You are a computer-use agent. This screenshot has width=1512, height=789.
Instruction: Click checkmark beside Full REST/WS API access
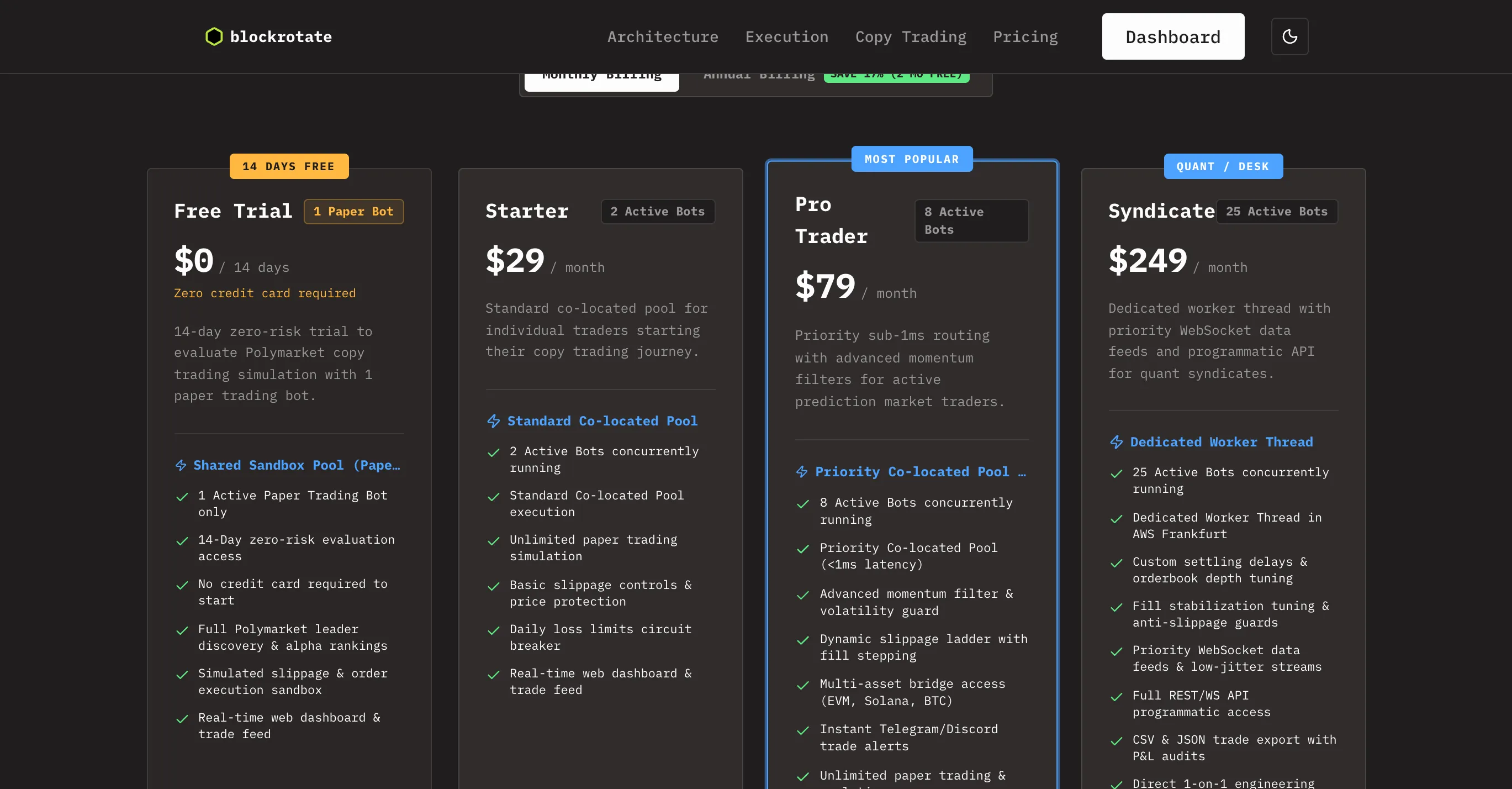coord(1117,697)
